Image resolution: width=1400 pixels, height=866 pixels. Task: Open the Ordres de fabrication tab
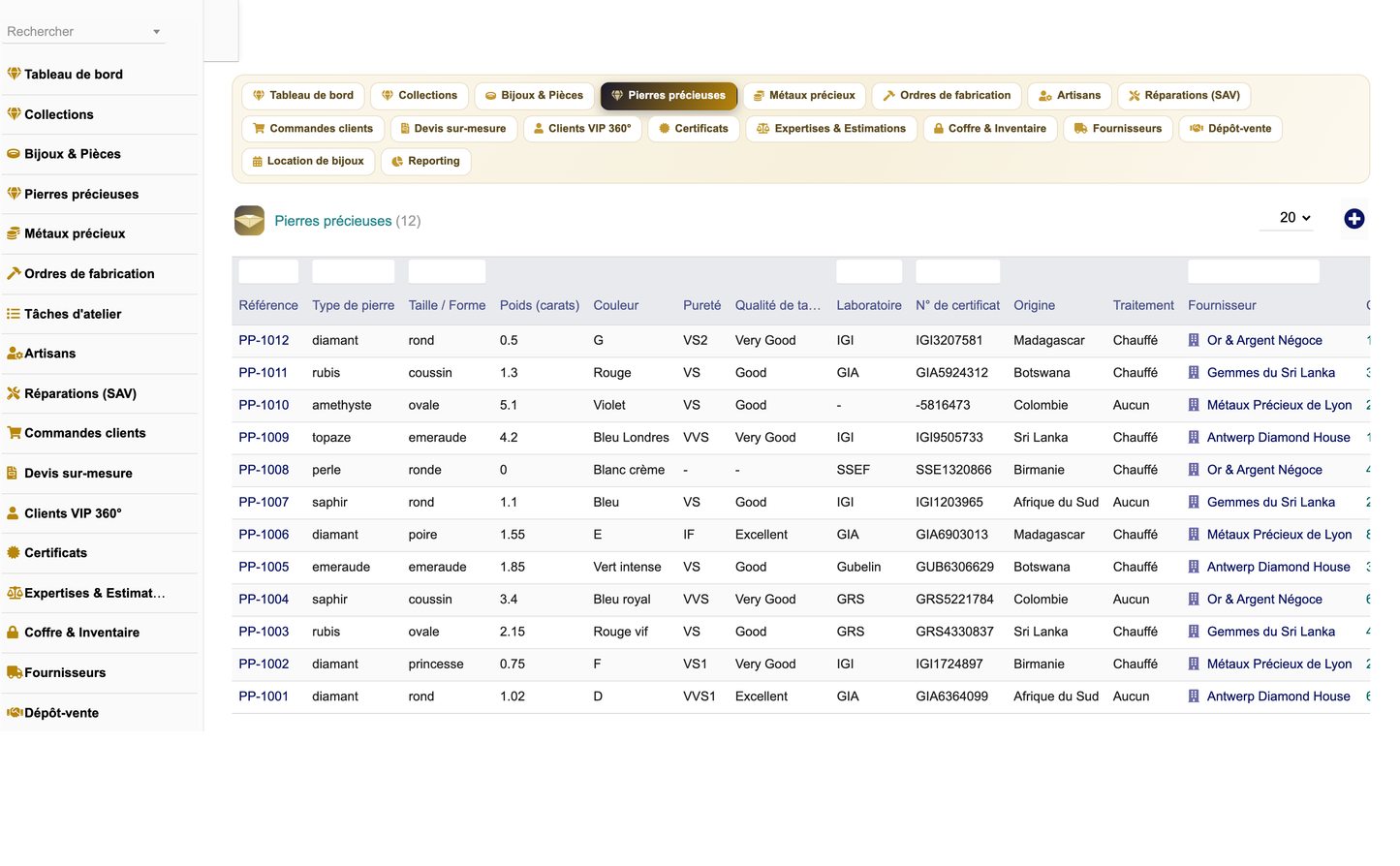[x=947, y=95]
